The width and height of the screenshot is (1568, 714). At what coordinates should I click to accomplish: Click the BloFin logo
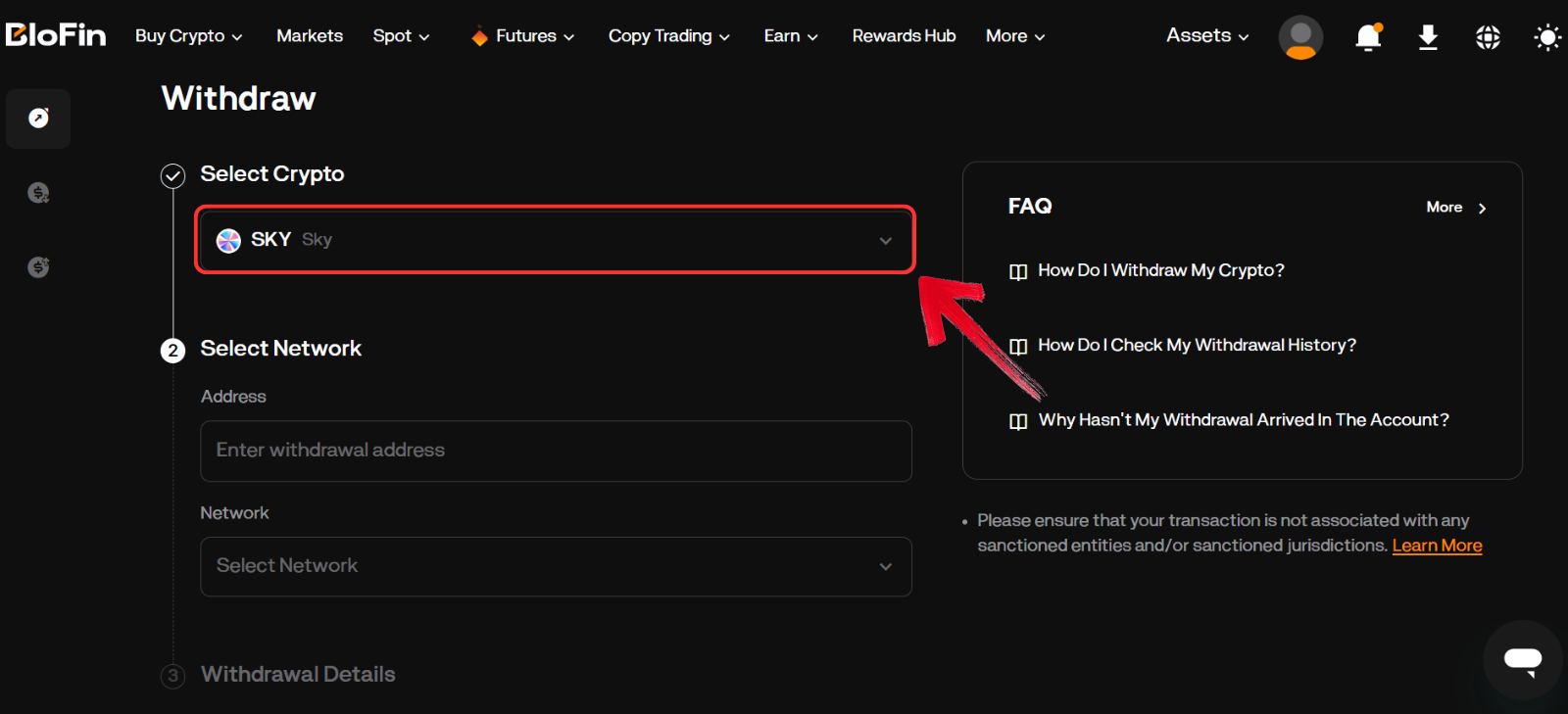pos(56,35)
